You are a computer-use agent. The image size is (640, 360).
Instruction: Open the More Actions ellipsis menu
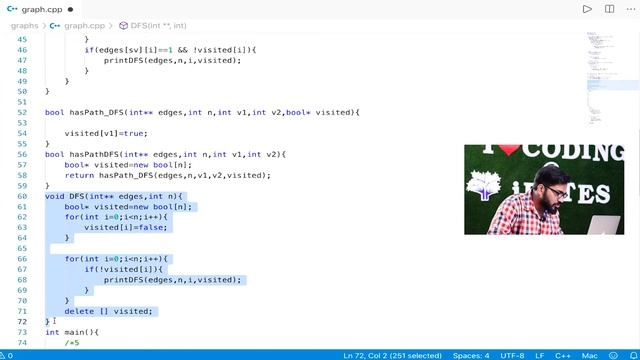point(631,9)
